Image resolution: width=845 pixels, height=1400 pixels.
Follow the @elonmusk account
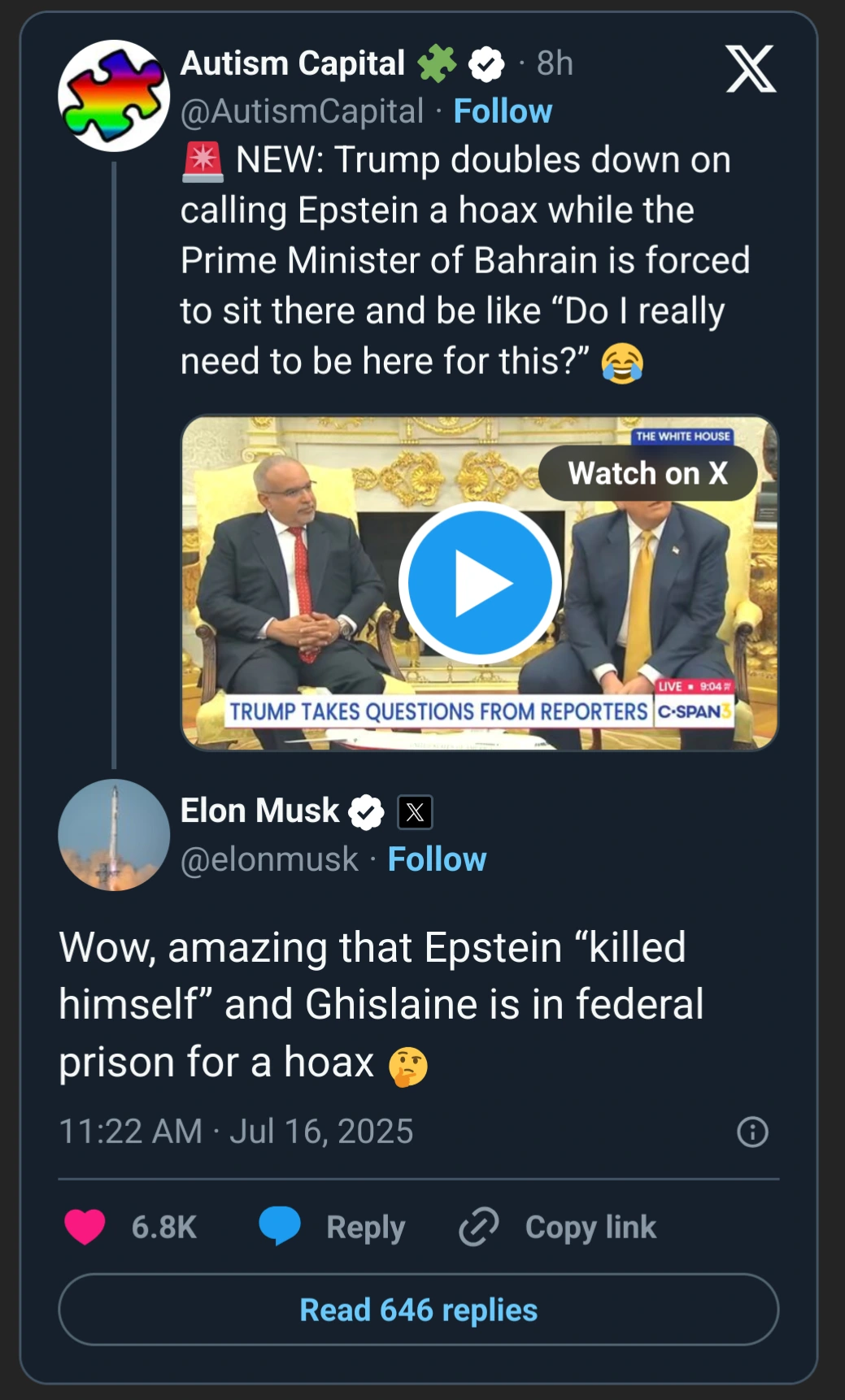(x=437, y=859)
